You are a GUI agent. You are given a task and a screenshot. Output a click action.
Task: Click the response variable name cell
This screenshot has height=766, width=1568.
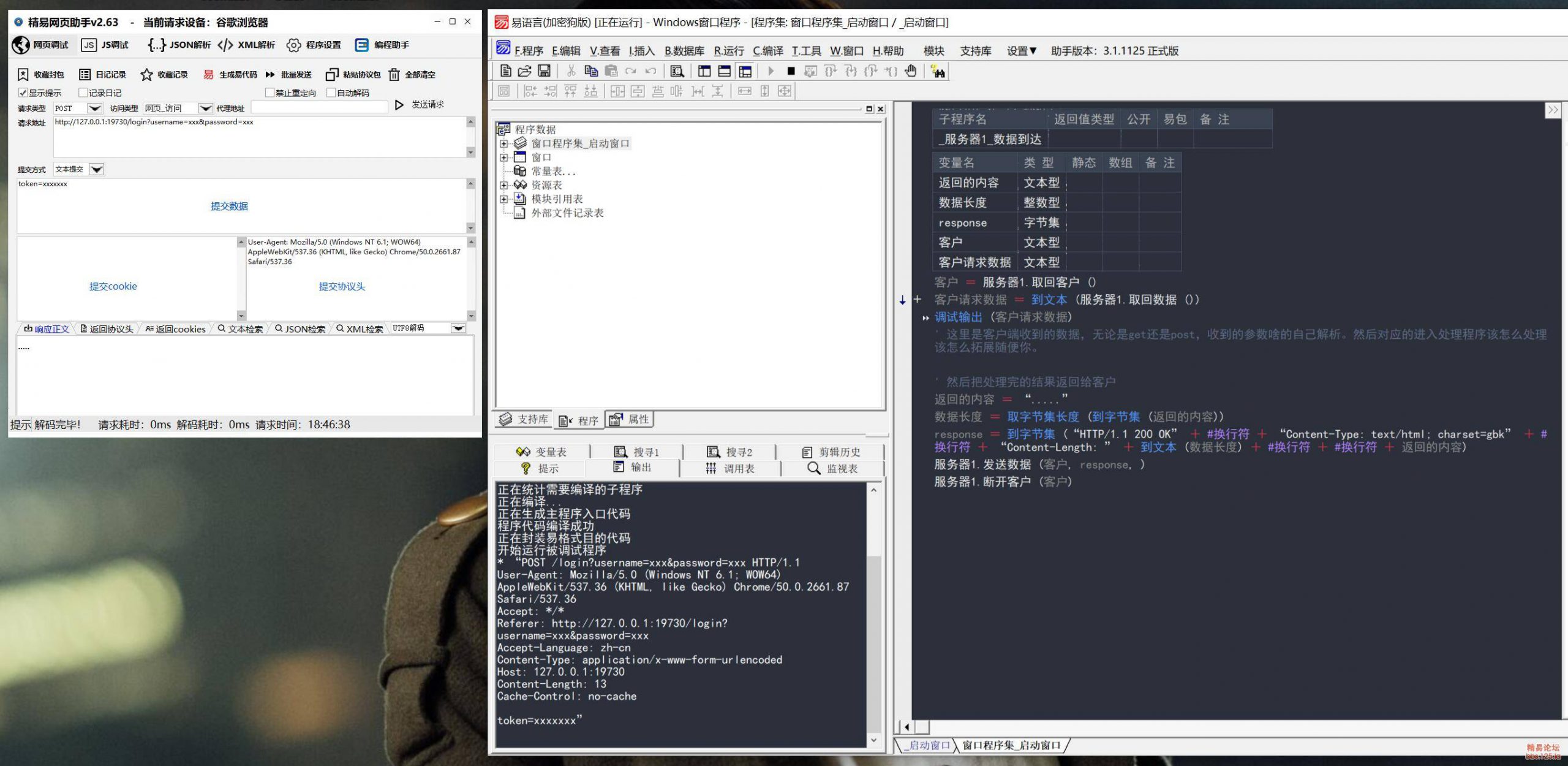coord(975,222)
